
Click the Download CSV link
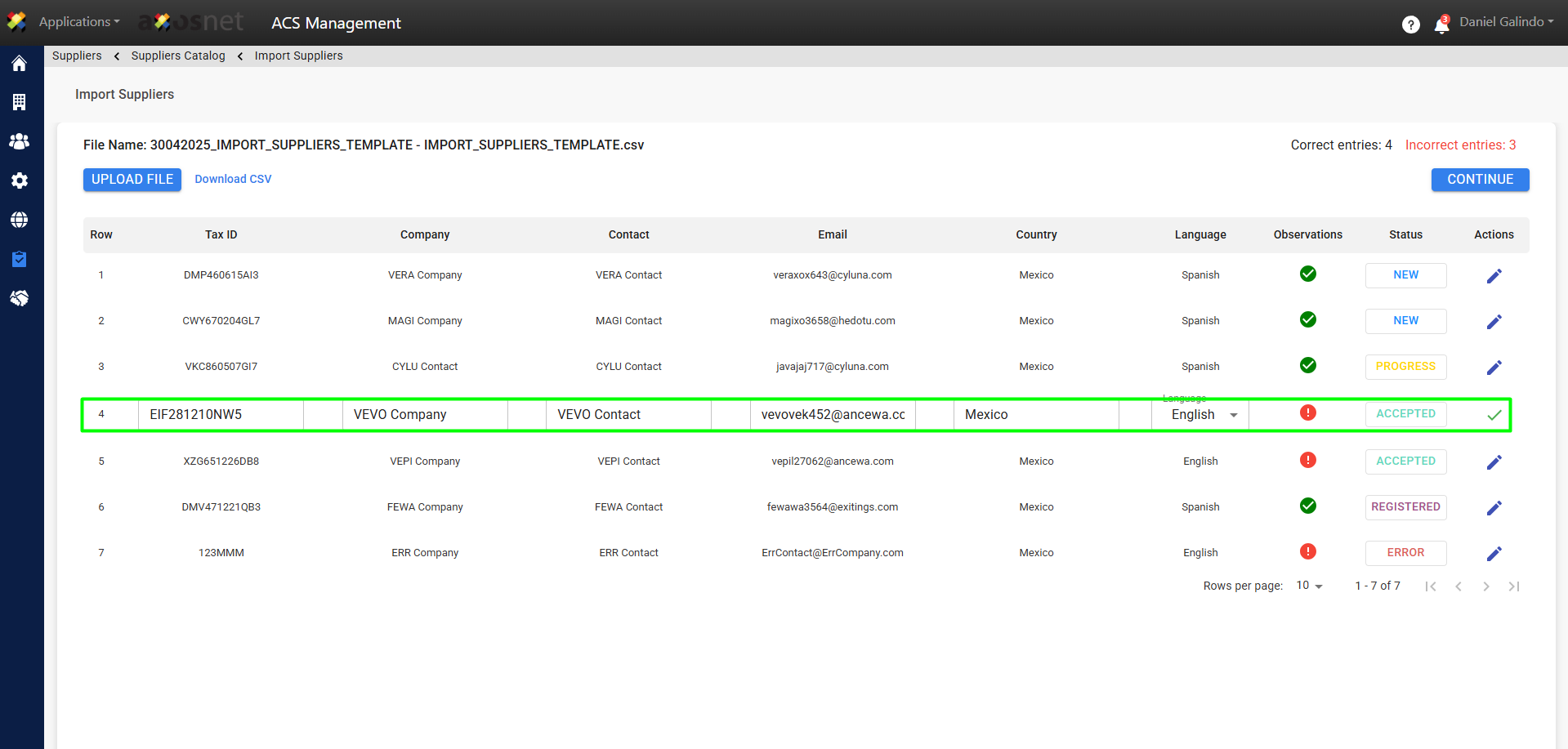[x=233, y=179]
